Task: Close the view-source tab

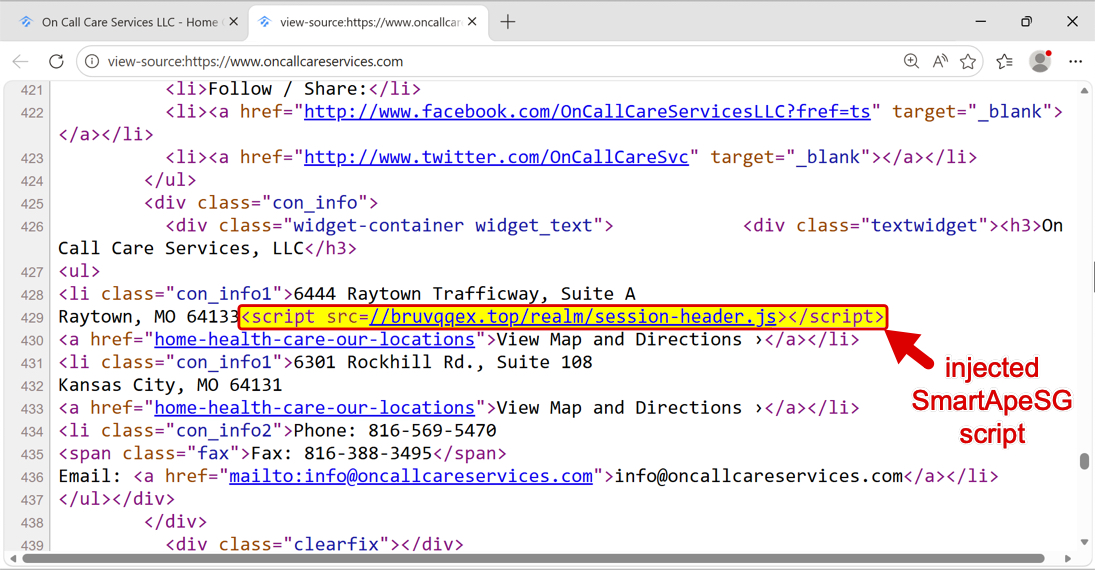Action: tap(473, 22)
